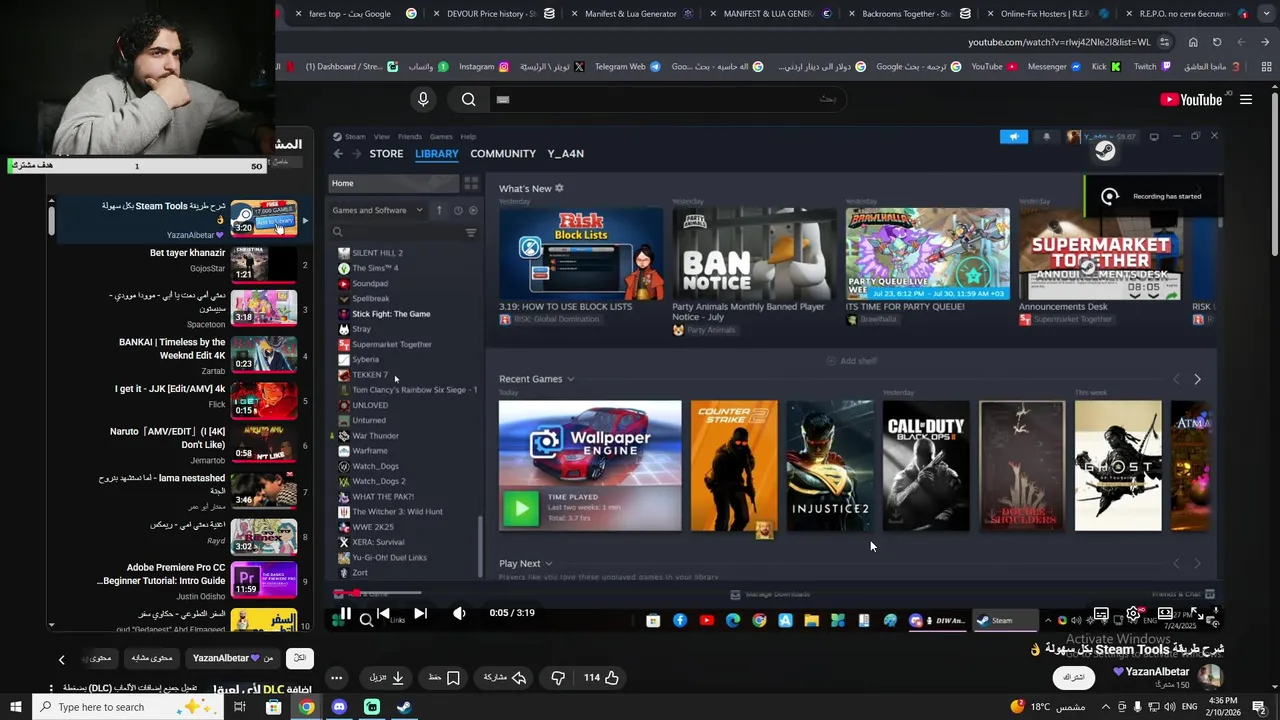1280x720 pixels.
Task: Open LIBRARY tab in Steam video
Action: [437, 154]
